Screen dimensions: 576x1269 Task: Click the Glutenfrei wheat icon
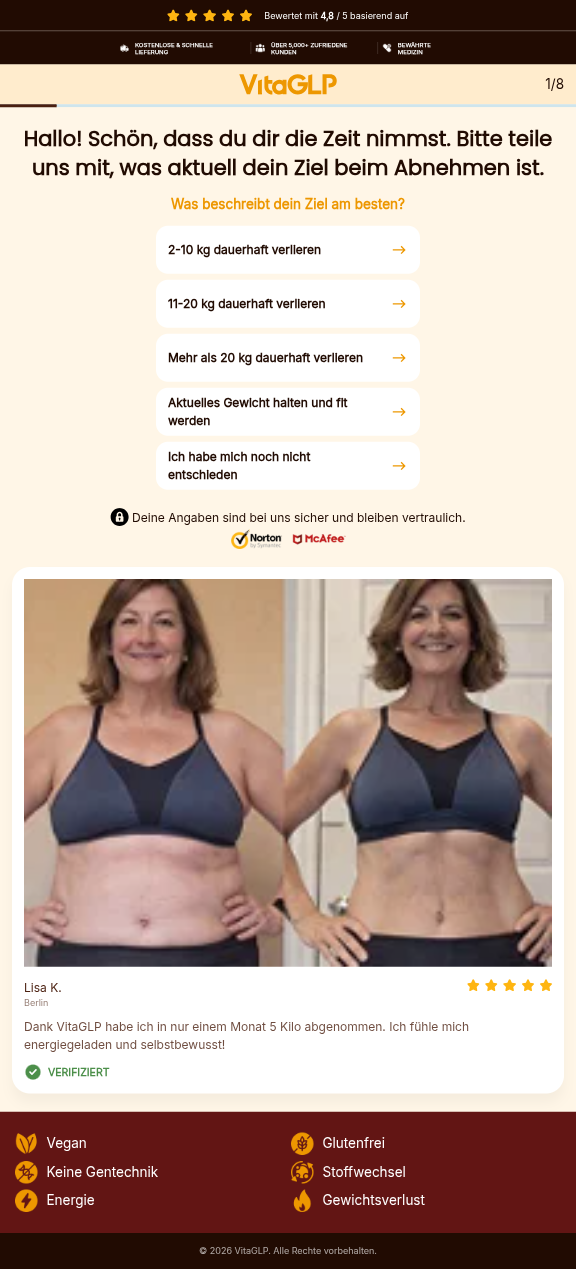(x=302, y=1143)
